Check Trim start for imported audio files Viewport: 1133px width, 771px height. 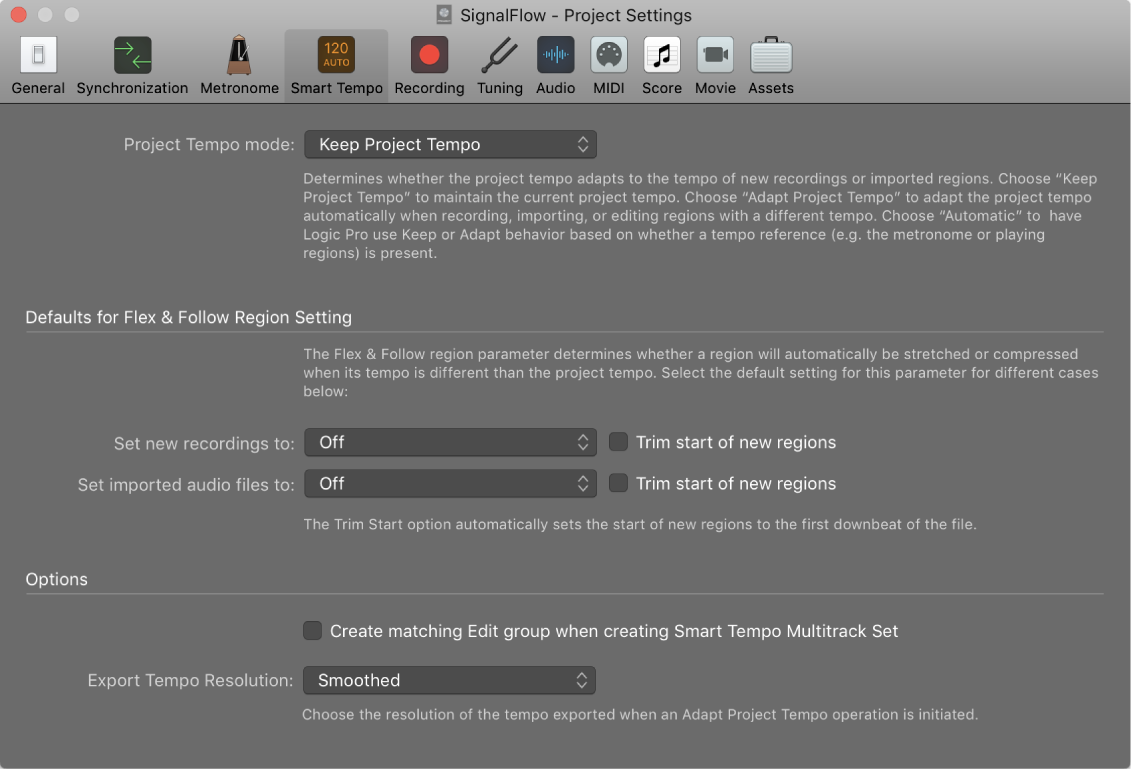(x=618, y=484)
